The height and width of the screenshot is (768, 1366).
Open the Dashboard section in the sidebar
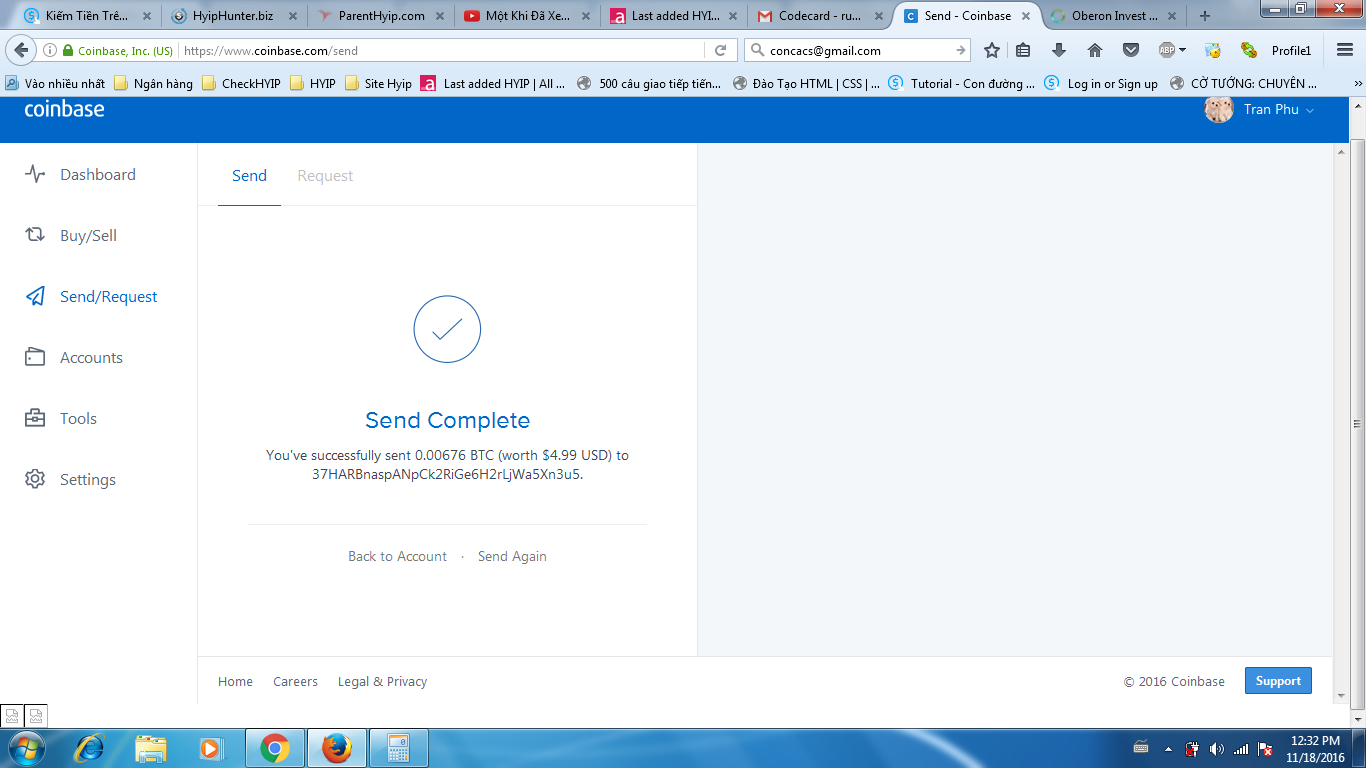point(80,174)
